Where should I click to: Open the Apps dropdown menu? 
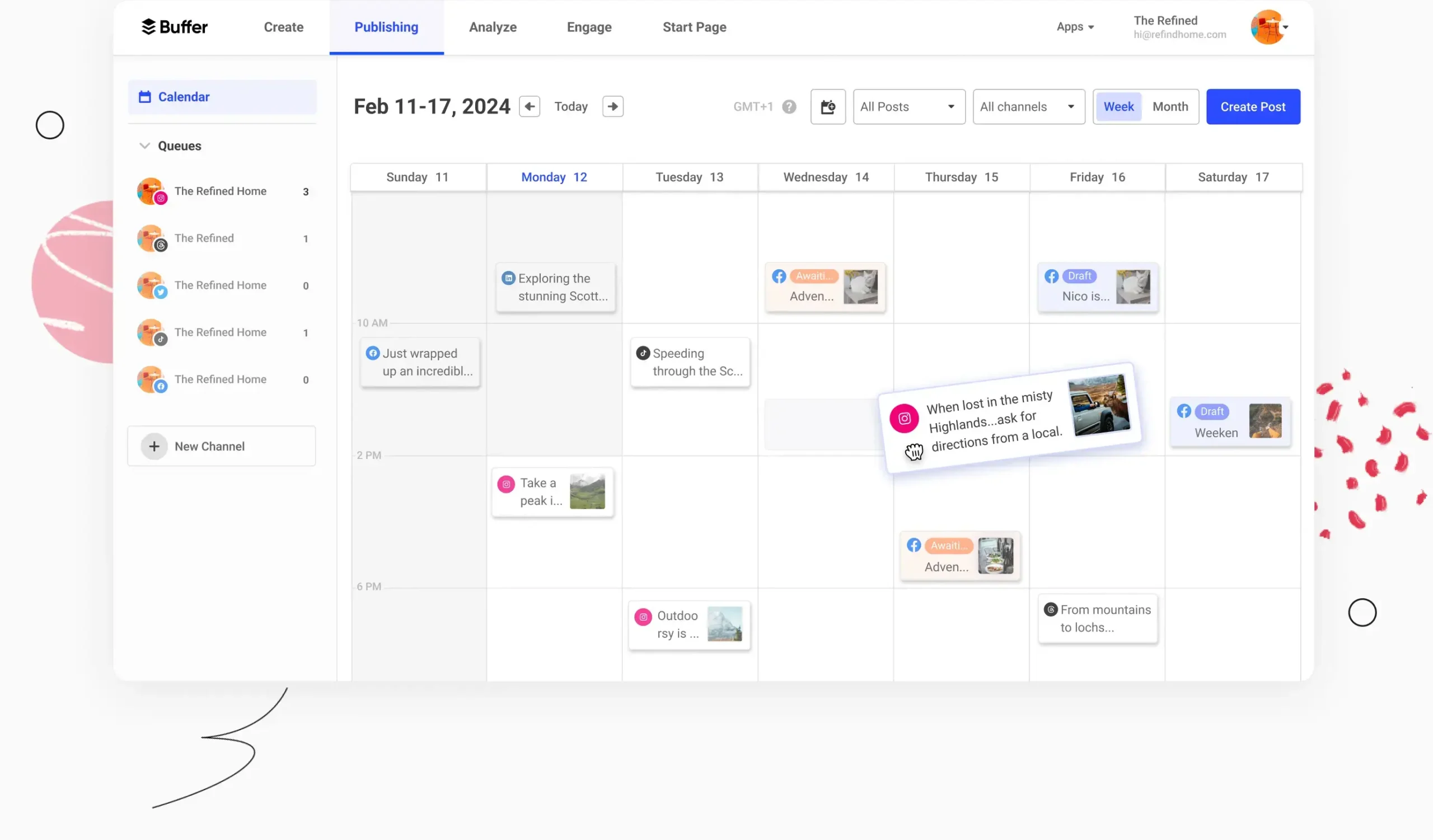[1075, 27]
